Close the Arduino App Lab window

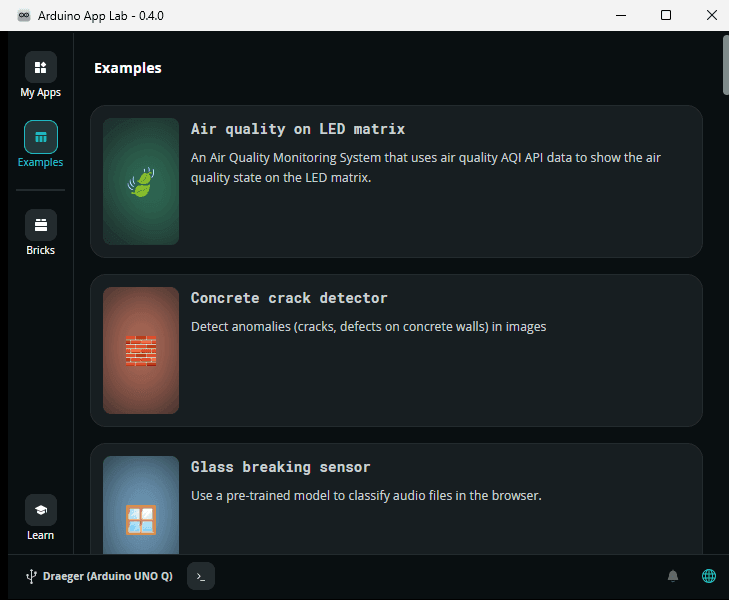pos(710,15)
